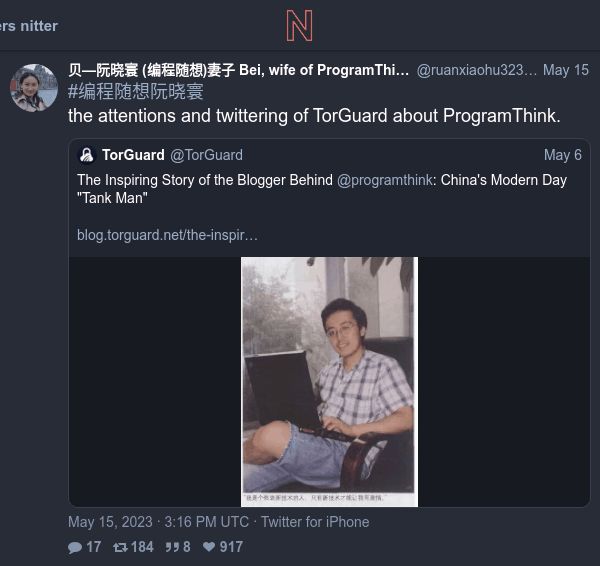Click the TorGuard display name

coord(133,155)
